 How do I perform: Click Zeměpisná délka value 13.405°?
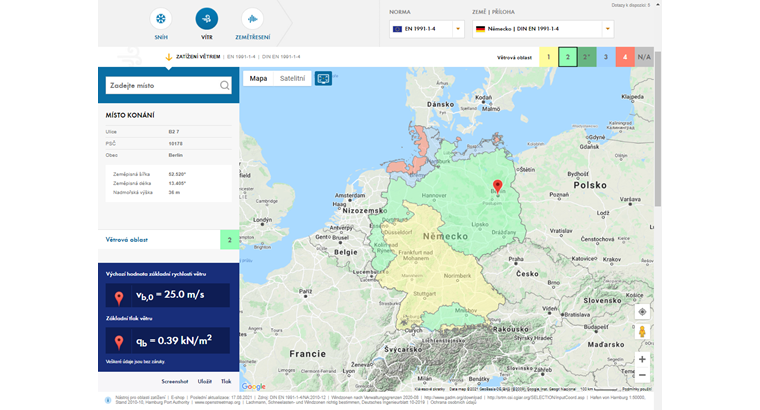pos(177,183)
